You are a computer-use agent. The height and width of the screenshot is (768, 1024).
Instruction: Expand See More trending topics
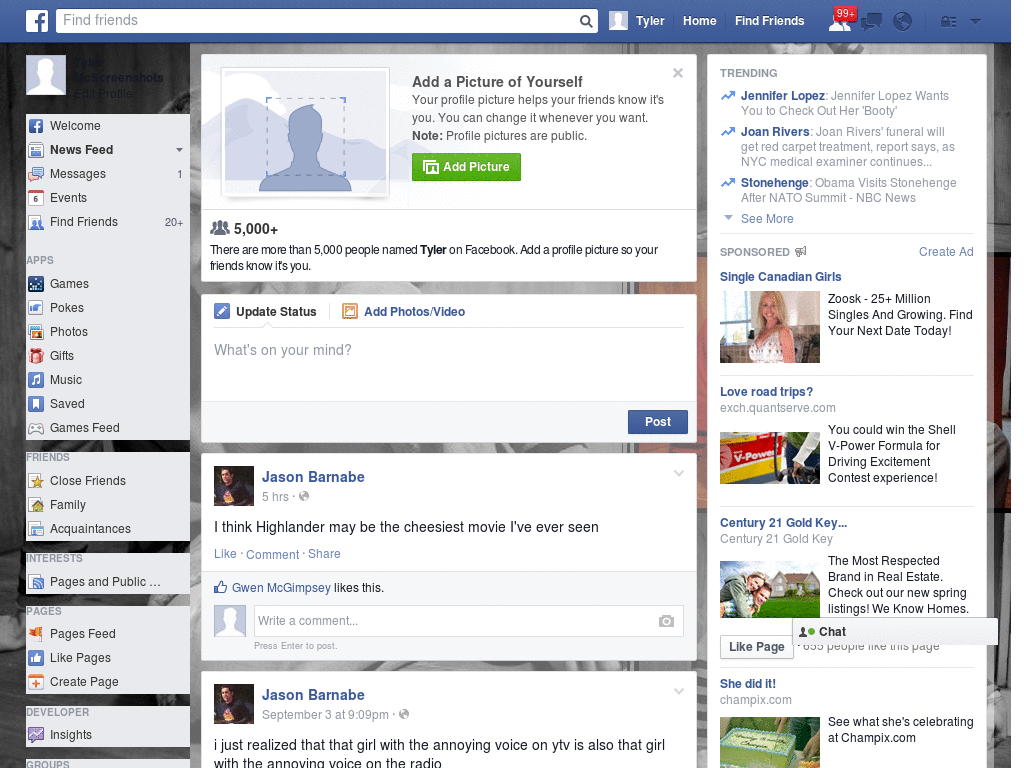[x=767, y=219]
